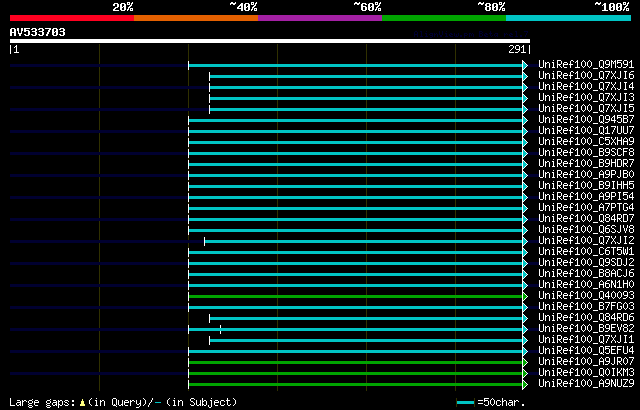Click the cyan 50char scale bar

(466, 403)
